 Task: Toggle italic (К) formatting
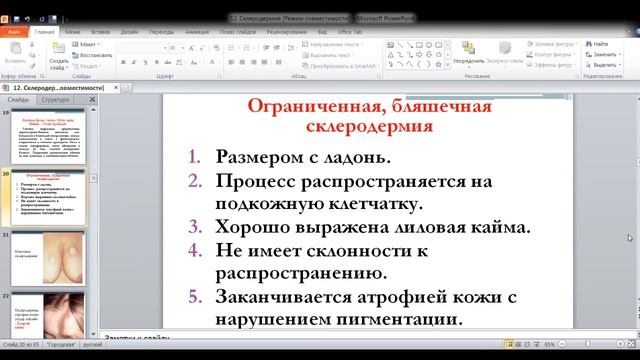[x=134, y=62]
